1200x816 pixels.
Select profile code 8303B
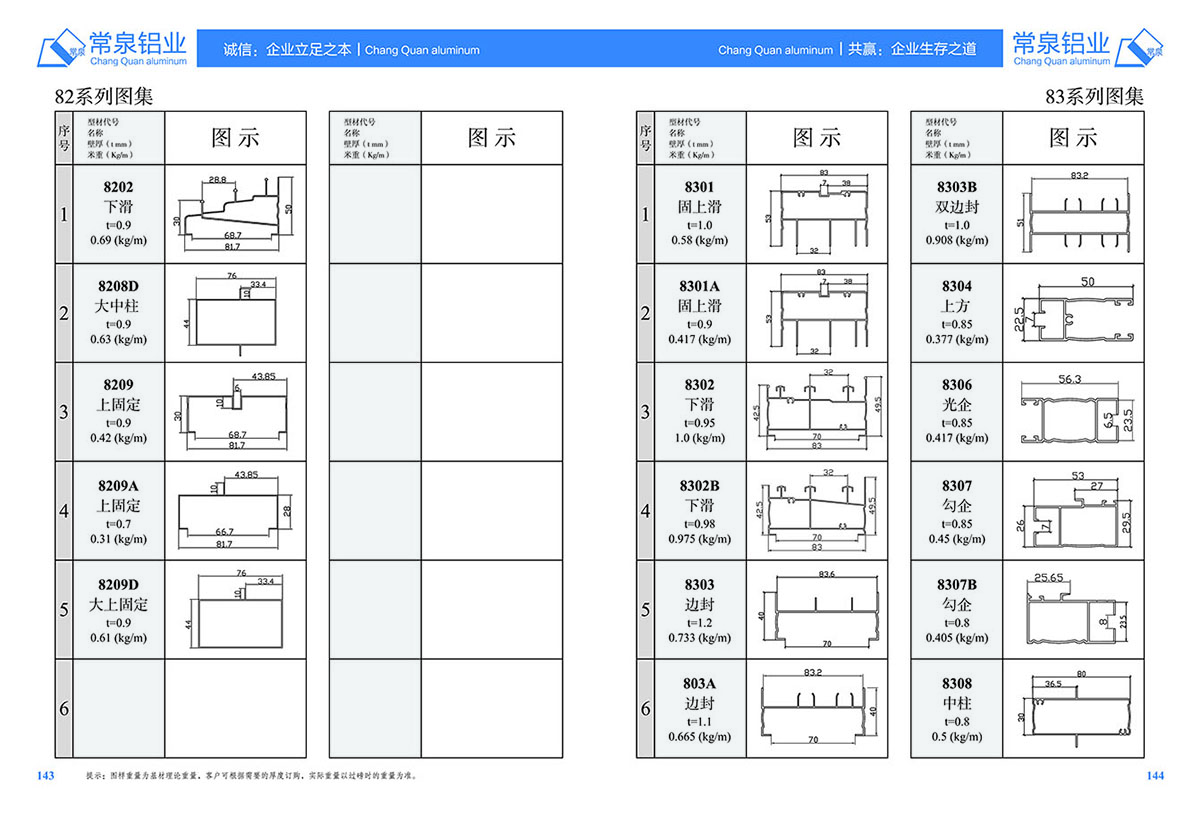pyautogui.click(x=957, y=187)
